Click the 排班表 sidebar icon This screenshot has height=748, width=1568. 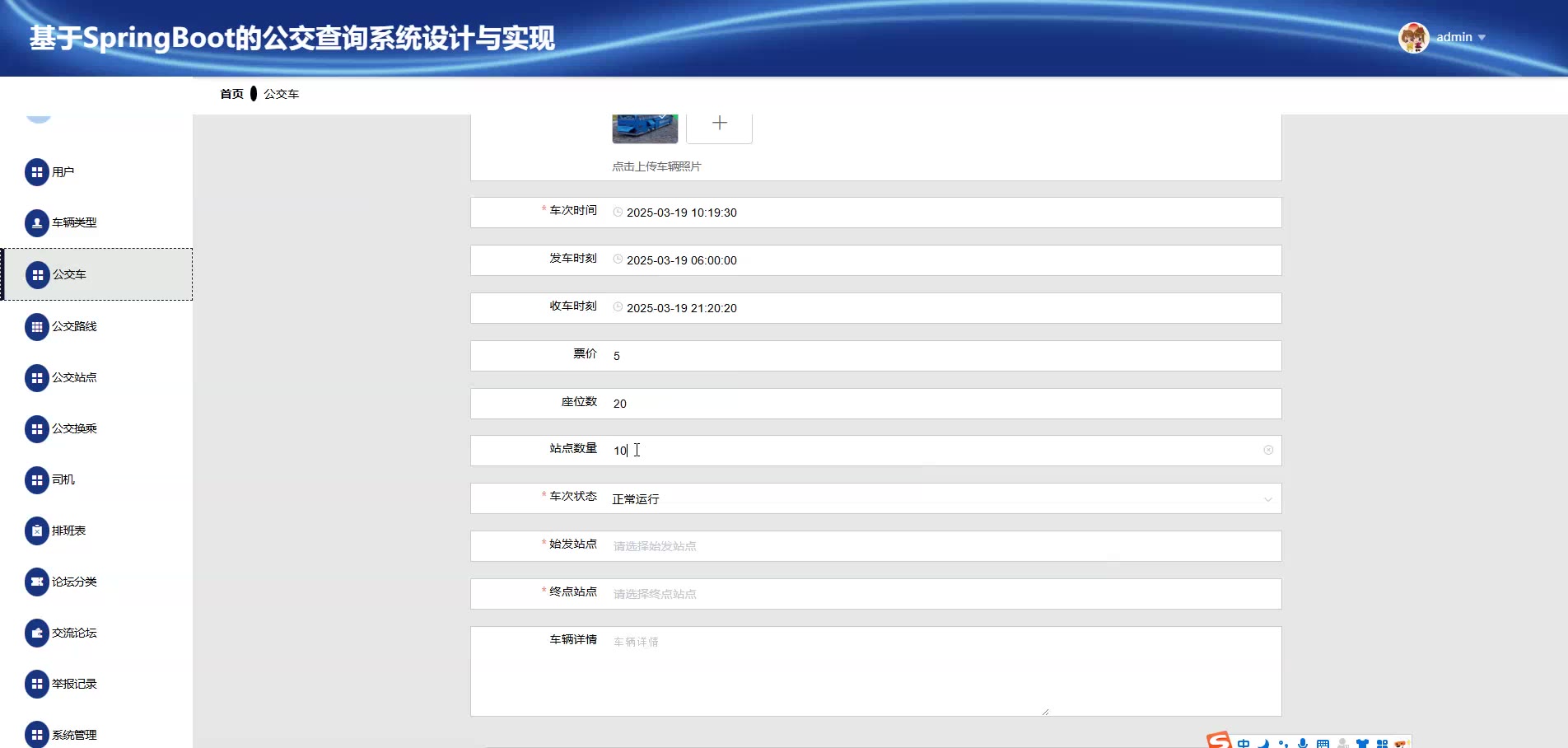[37, 531]
